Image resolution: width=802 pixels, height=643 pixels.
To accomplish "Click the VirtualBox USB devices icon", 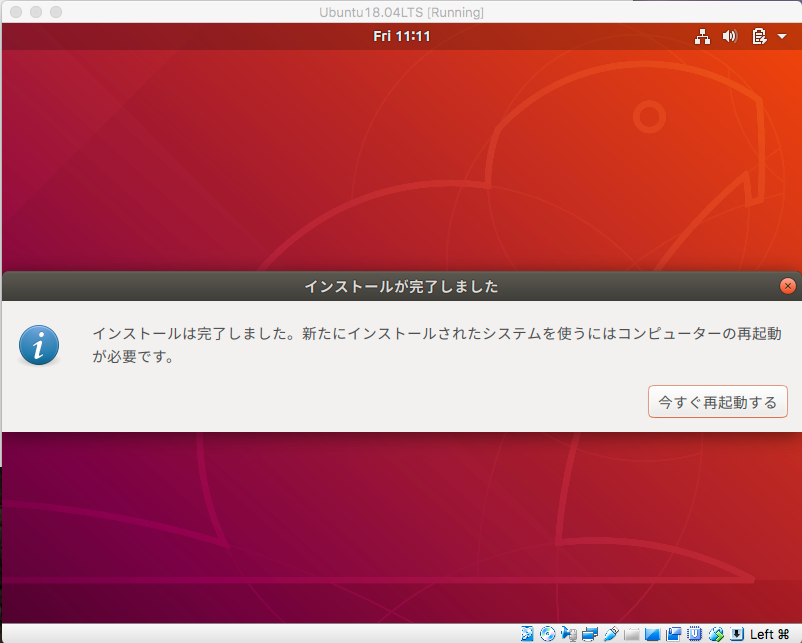I will click(611, 634).
